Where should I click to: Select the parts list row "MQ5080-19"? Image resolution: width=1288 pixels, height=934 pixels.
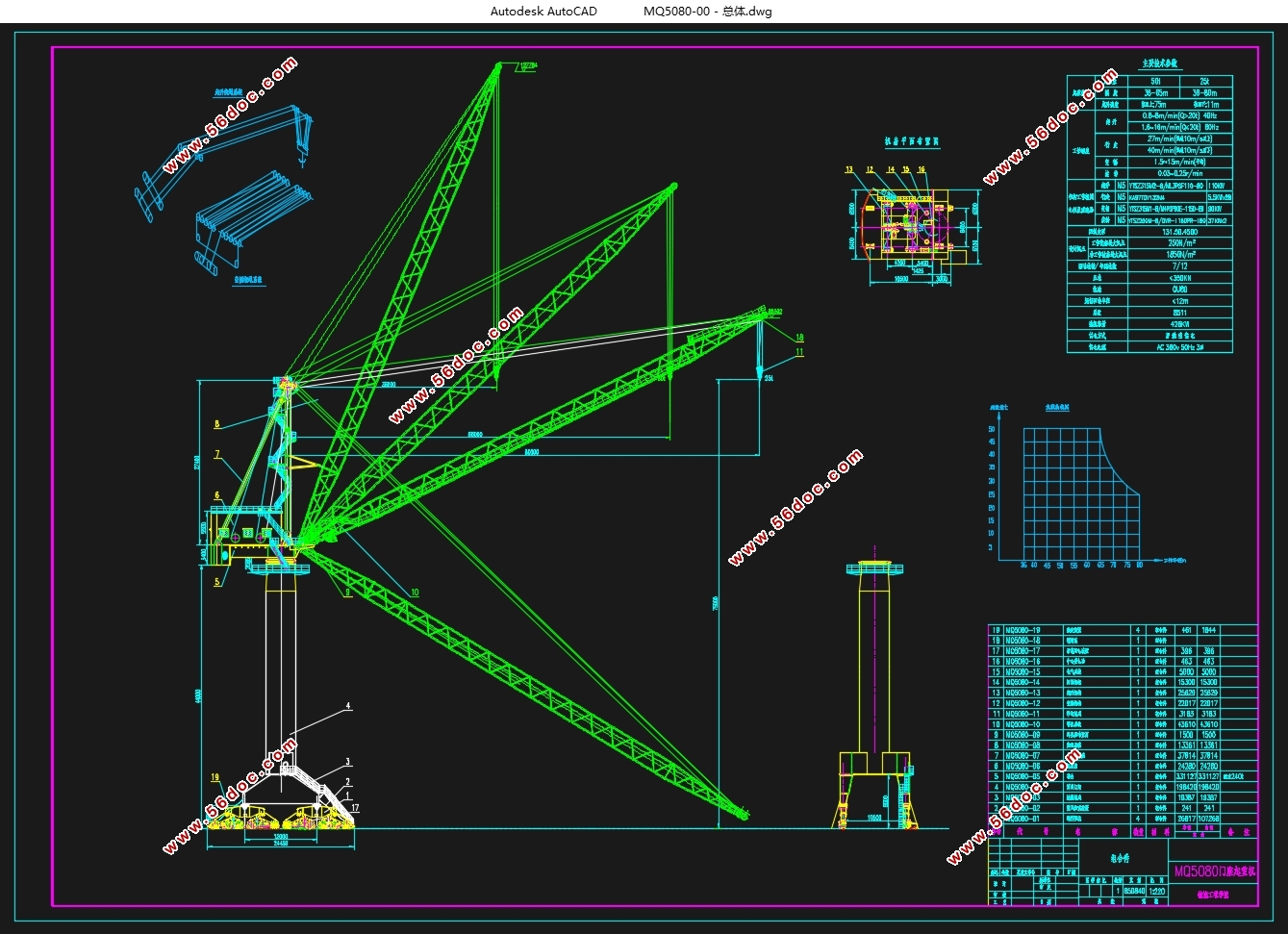1123,630
